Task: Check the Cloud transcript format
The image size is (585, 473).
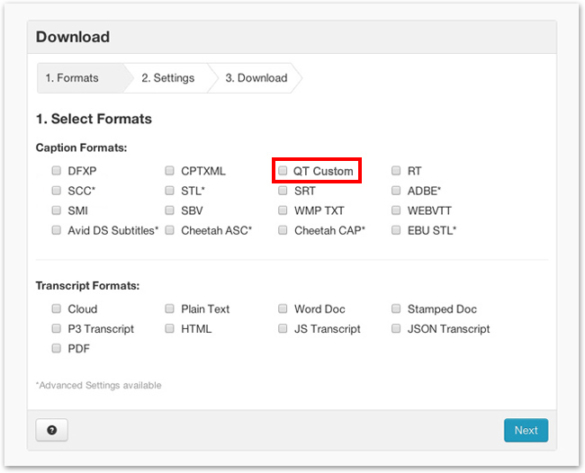Action: [x=56, y=308]
